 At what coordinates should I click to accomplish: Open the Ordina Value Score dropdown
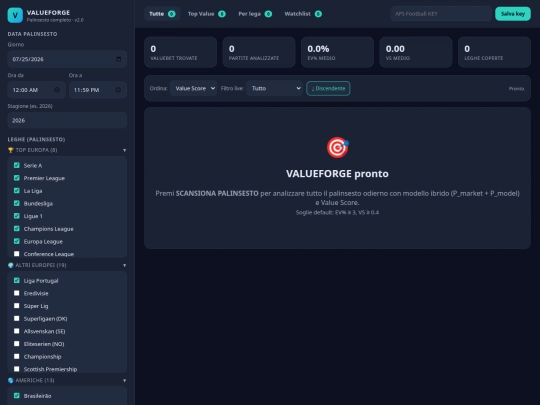coord(193,89)
